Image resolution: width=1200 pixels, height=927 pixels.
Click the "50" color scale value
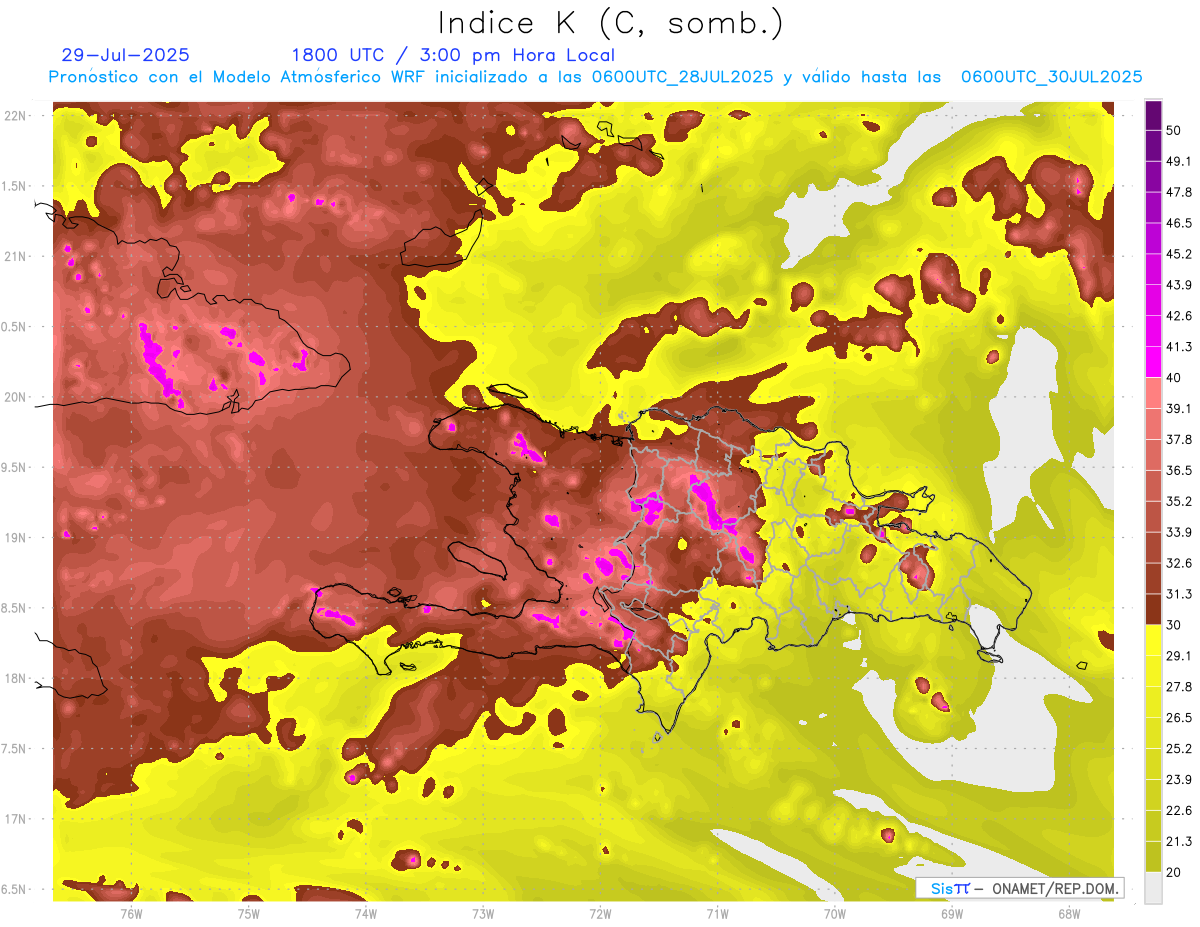(1175, 130)
